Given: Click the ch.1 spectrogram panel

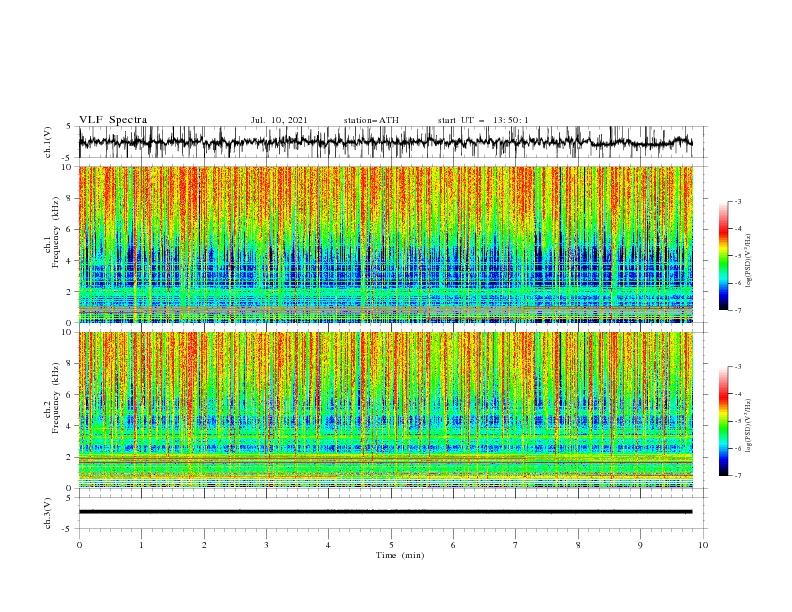Looking at the screenshot, I should (x=385, y=244).
